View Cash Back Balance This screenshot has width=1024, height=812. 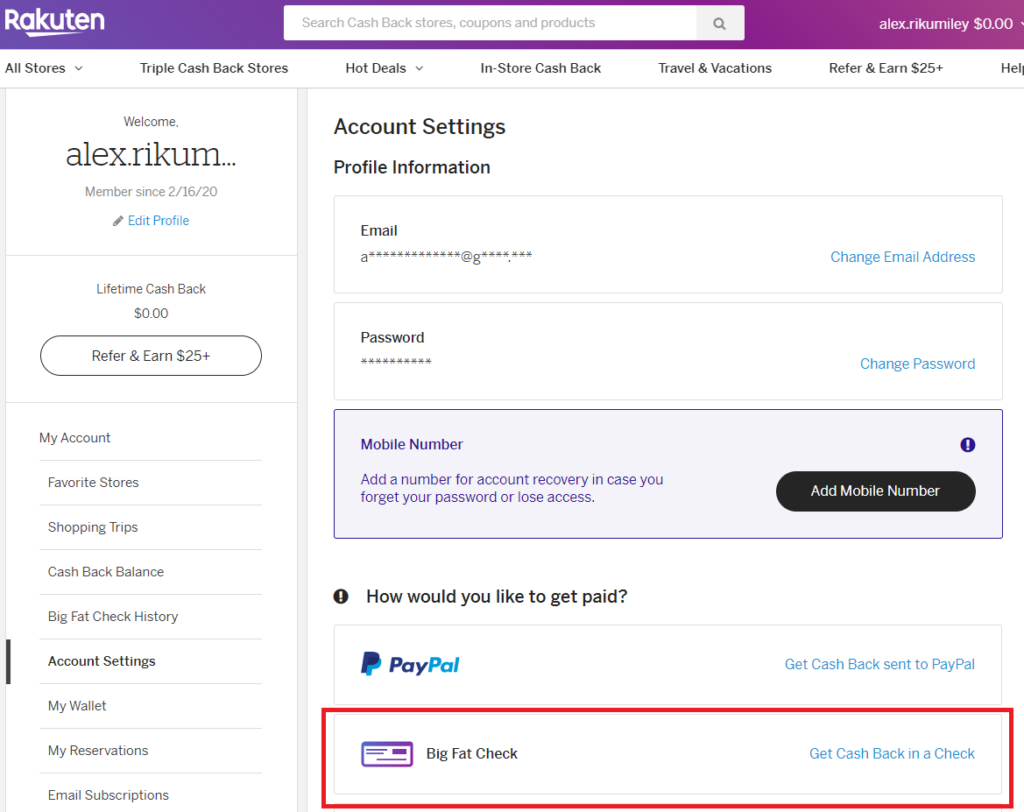pyautogui.click(x=106, y=572)
